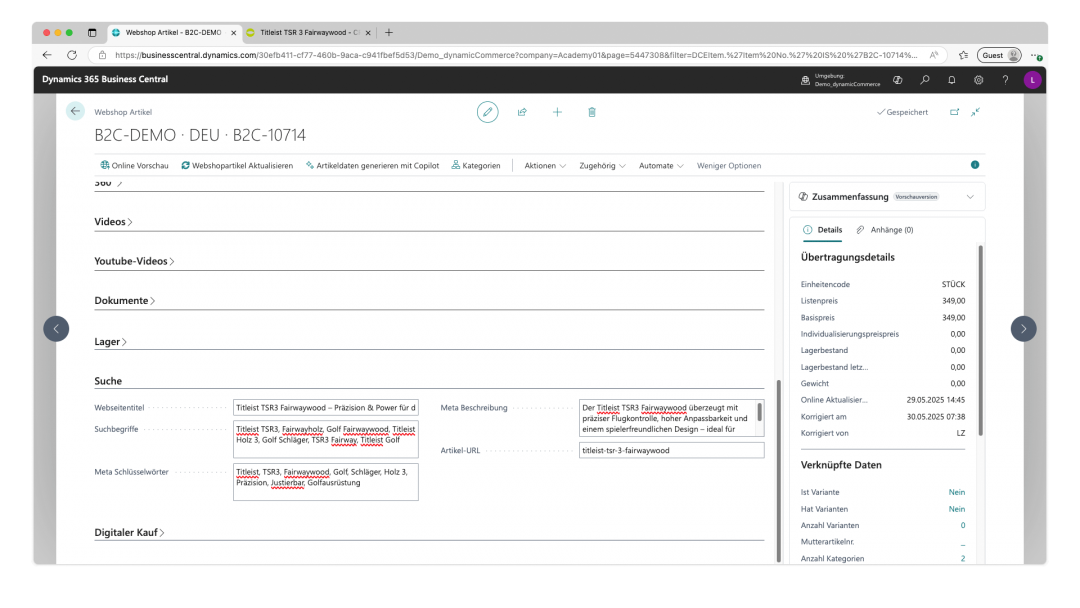
Task: Go back with the round arrow button
Action: pyautogui.click(x=75, y=111)
